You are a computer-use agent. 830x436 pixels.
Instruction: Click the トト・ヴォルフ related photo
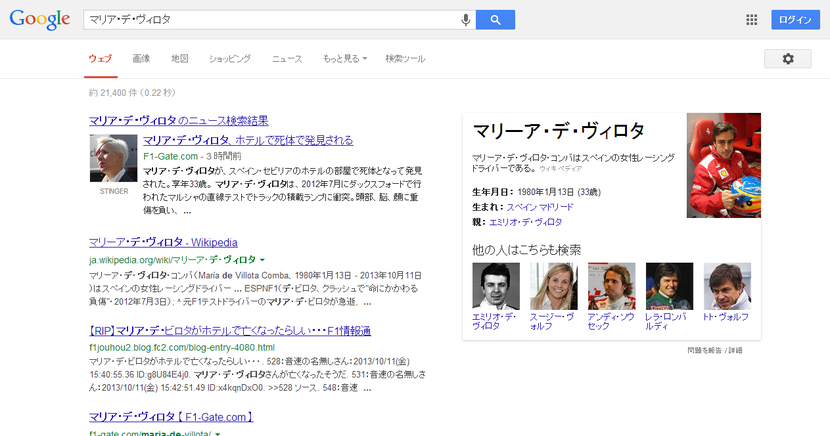click(727, 286)
